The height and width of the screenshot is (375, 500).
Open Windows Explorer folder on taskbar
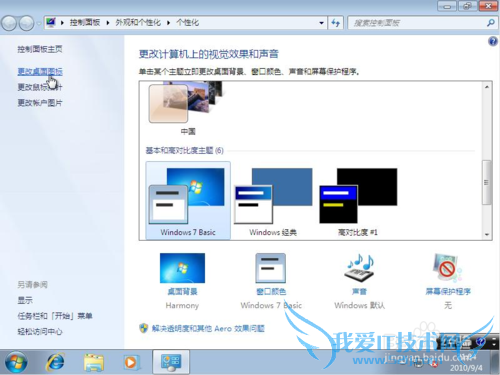pyautogui.click(x=94, y=362)
